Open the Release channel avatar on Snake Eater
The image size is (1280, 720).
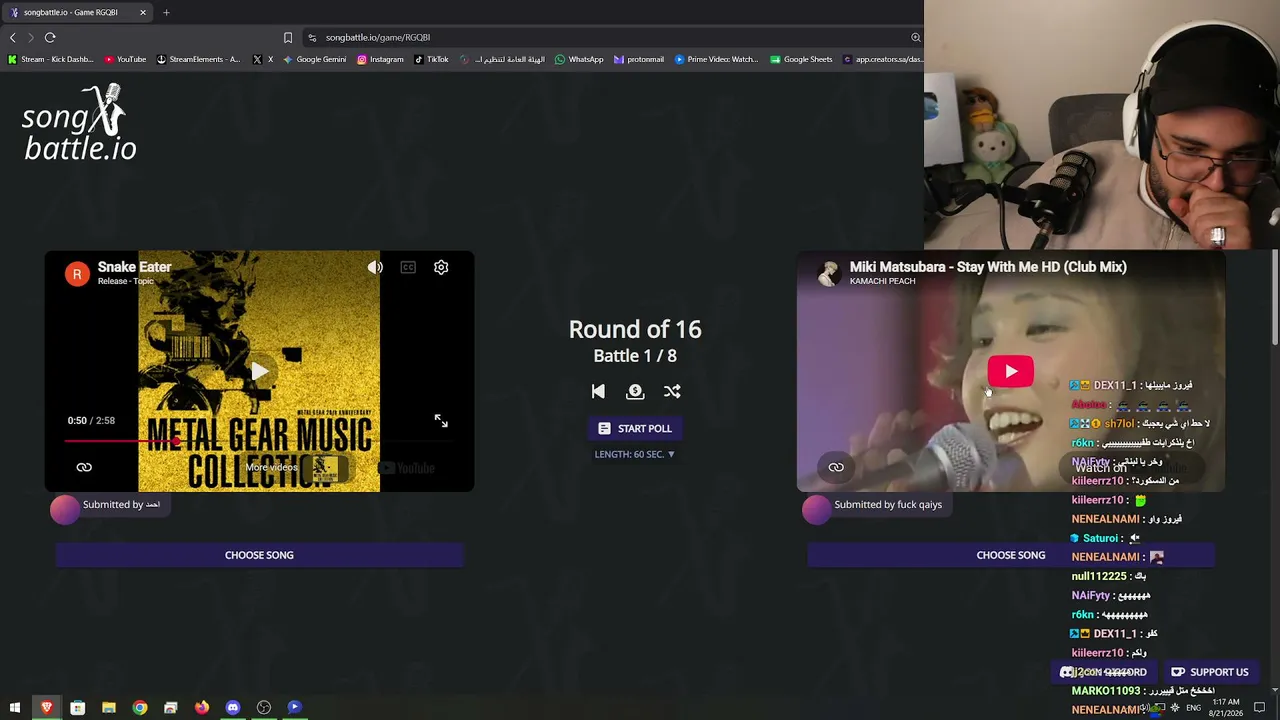pos(77,274)
